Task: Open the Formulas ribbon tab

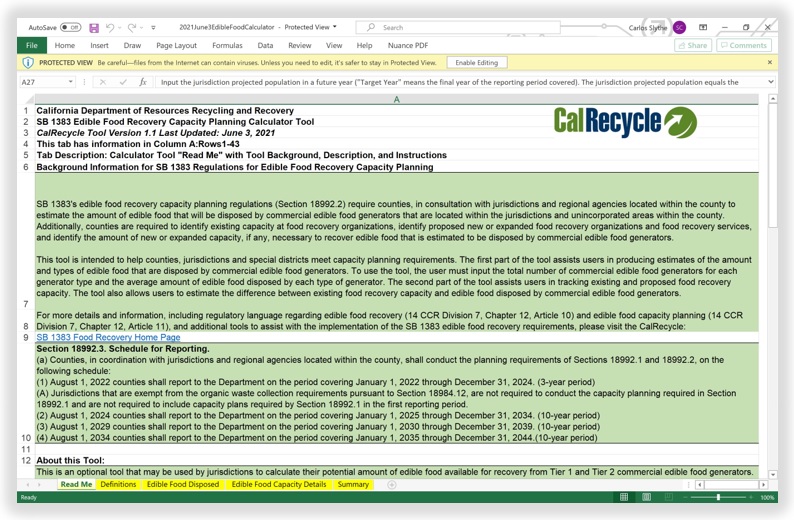Action: coord(227,46)
